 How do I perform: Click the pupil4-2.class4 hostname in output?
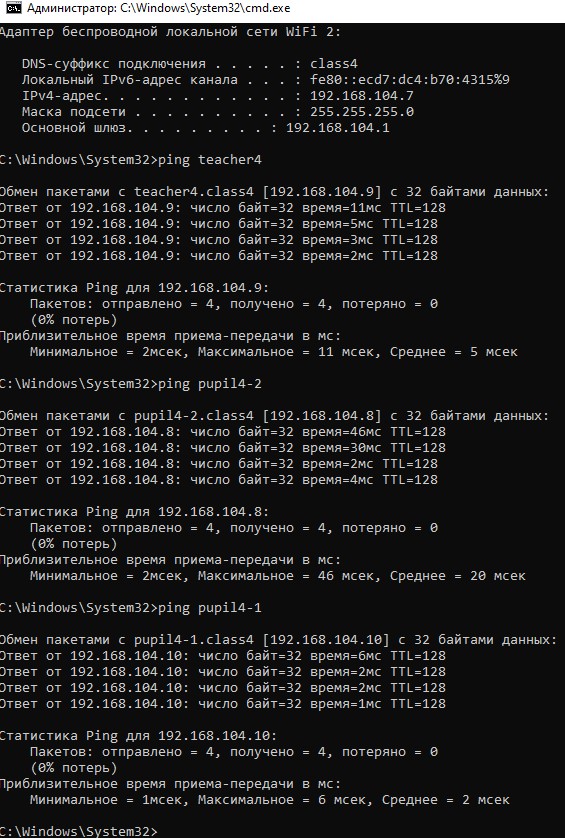pyautogui.click(x=194, y=416)
